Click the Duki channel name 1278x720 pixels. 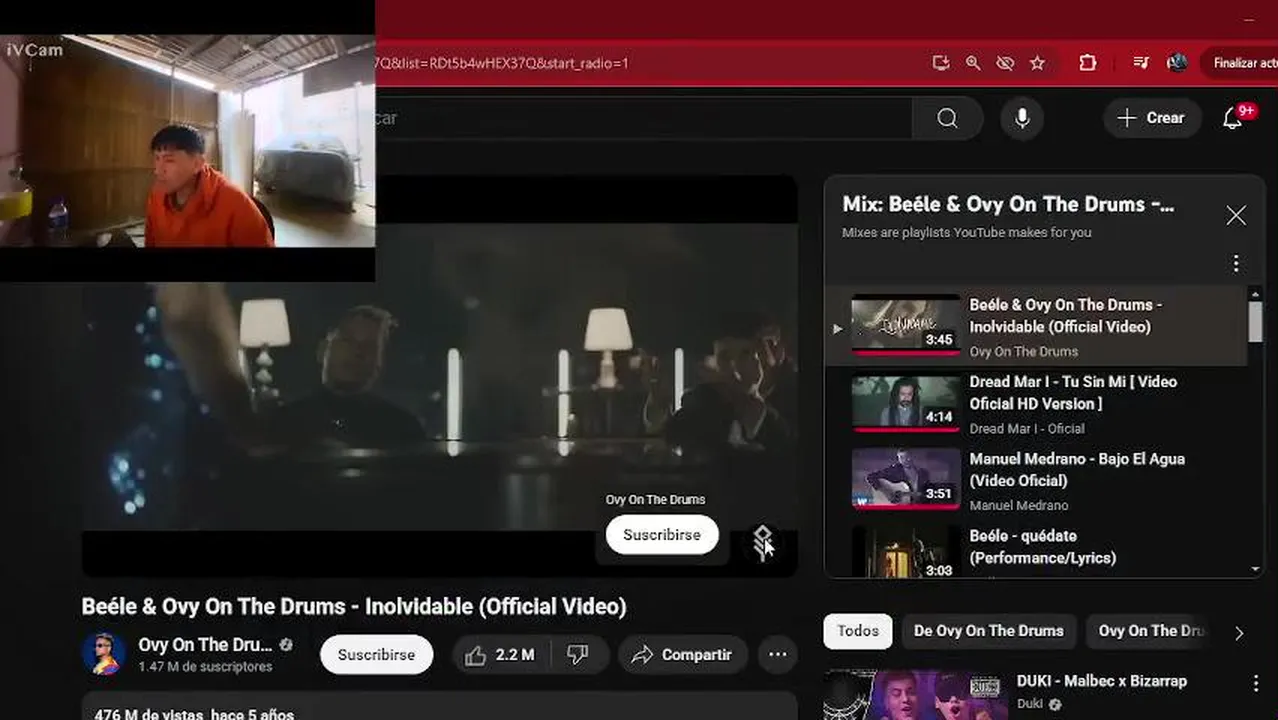(x=1030, y=704)
